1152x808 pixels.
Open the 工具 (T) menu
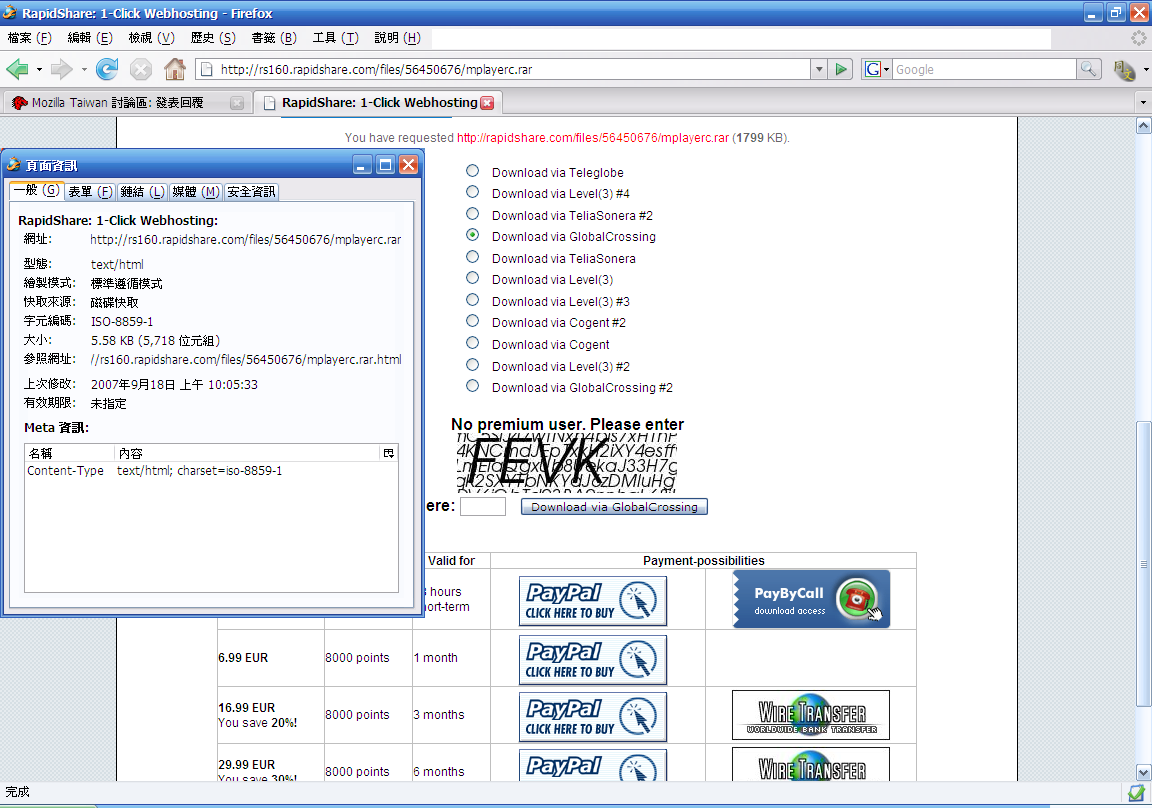(x=336, y=38)
